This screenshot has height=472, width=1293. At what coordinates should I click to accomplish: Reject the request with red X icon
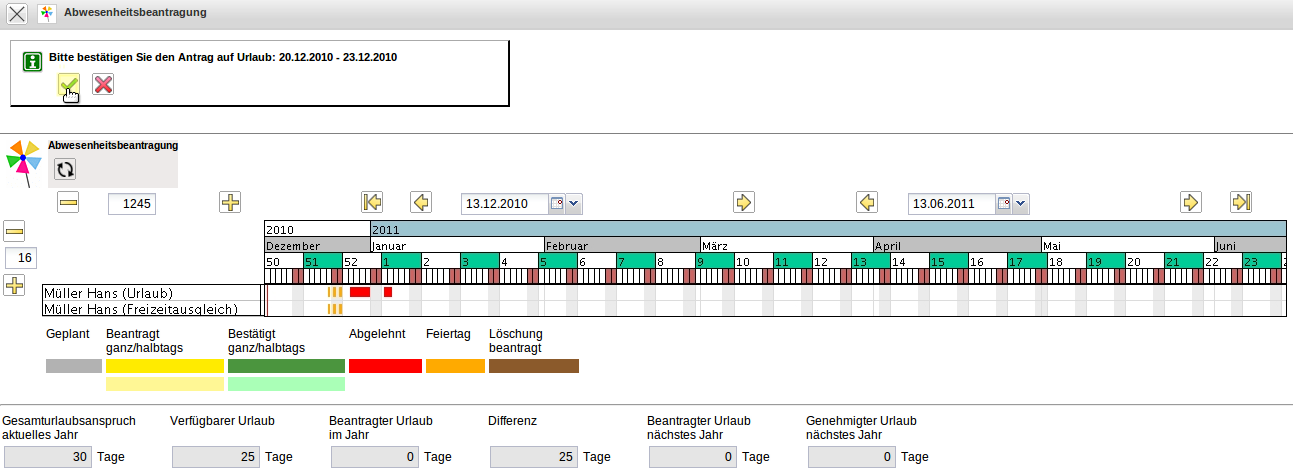pyautogui.click(x=103, y=84)
